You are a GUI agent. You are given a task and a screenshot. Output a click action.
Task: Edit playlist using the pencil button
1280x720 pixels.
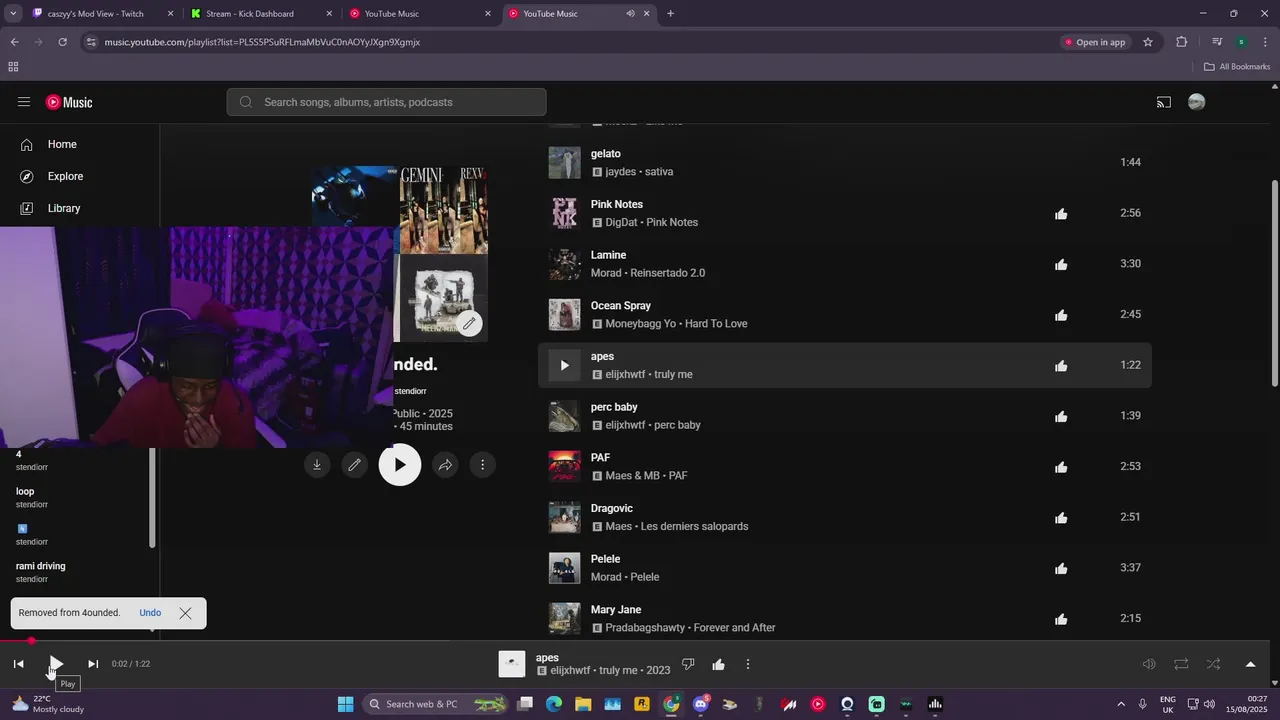point(354,465)
